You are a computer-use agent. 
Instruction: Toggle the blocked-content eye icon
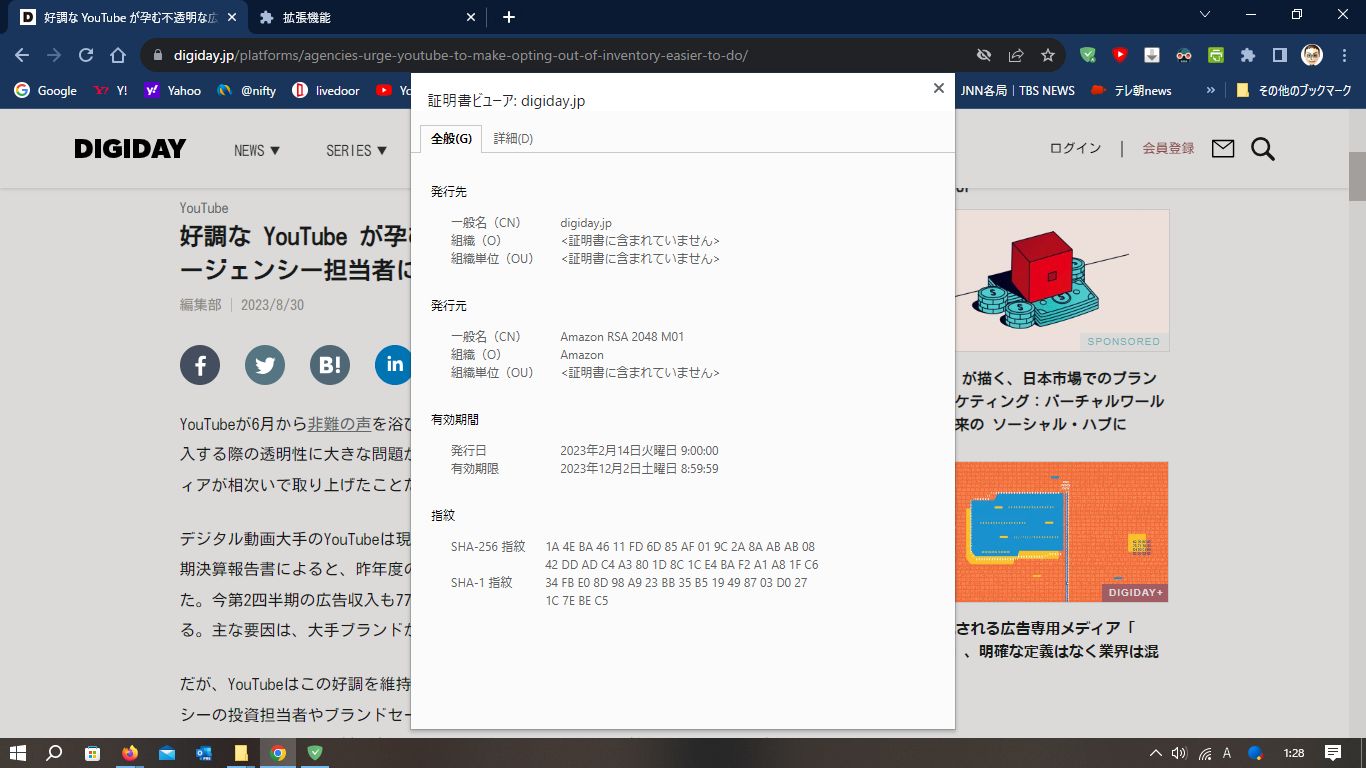[983, 56]
